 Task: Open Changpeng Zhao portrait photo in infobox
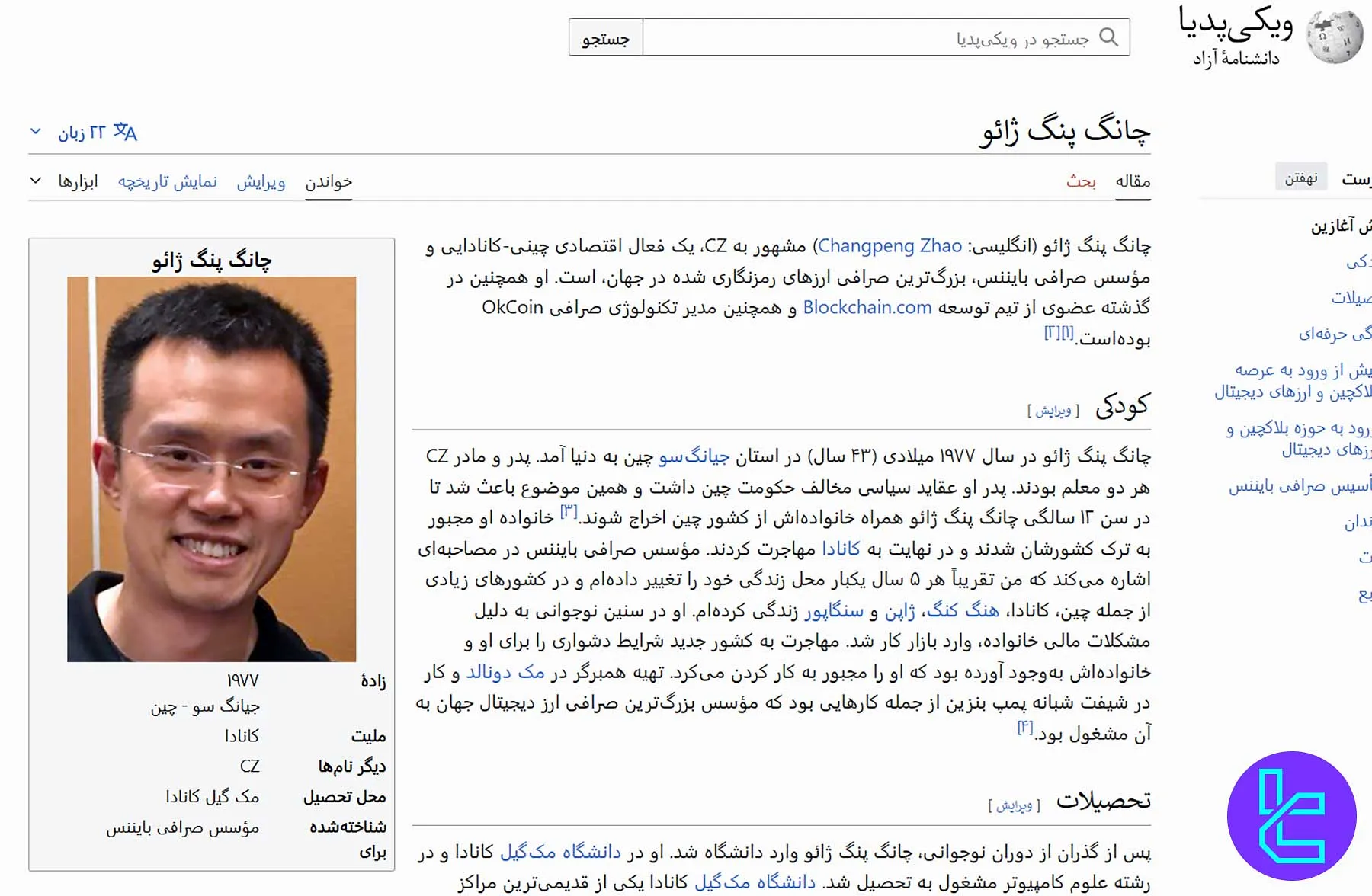(x=211, y=469)
